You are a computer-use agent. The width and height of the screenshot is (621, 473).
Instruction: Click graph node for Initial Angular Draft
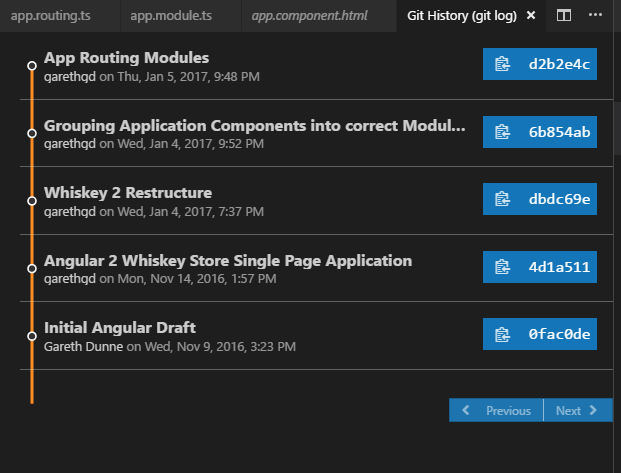point(32,335)
